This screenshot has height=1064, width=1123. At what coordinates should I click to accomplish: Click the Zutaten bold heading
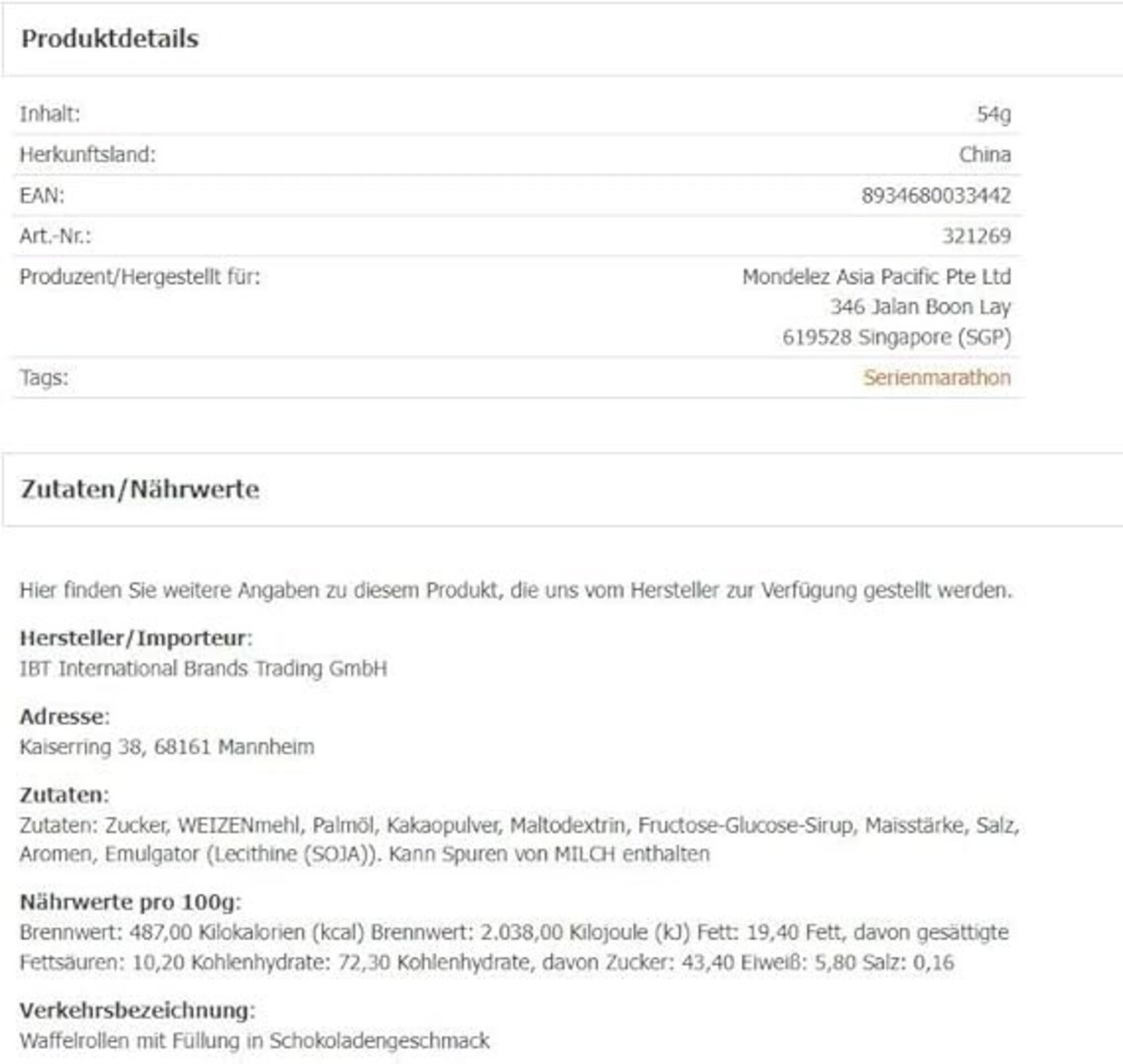tap(64, 796)
